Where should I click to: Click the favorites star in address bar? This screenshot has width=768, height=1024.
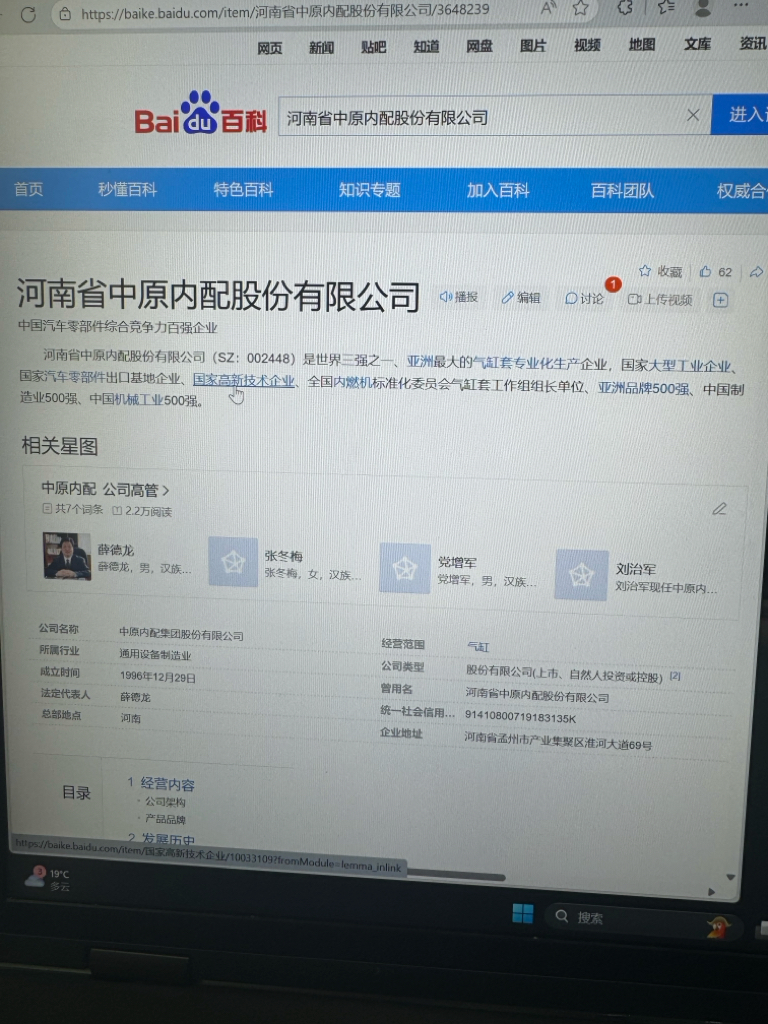[580, 8]
